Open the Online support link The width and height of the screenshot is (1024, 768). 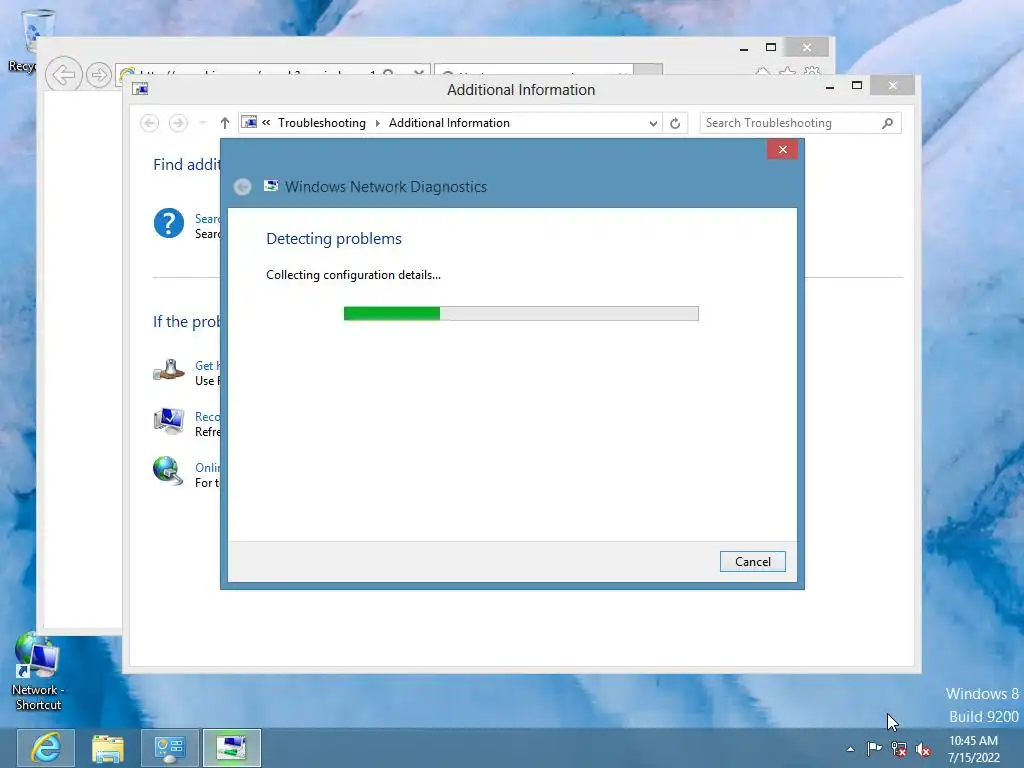208,468
